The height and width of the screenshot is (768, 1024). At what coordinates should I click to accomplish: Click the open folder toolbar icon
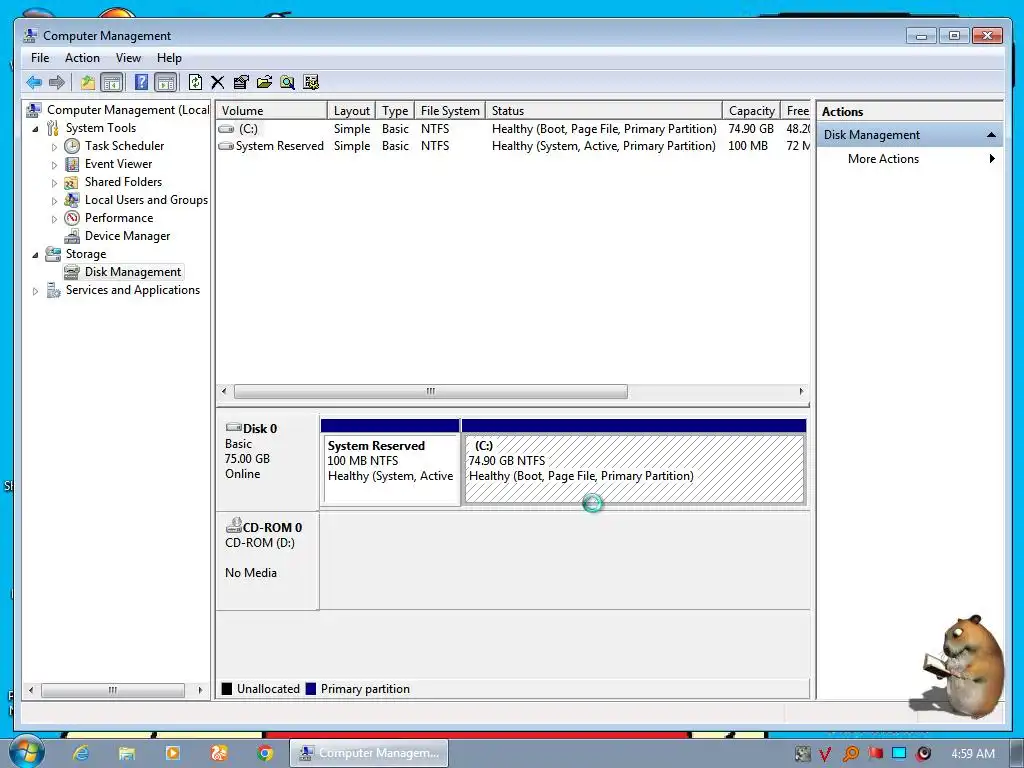264,82
